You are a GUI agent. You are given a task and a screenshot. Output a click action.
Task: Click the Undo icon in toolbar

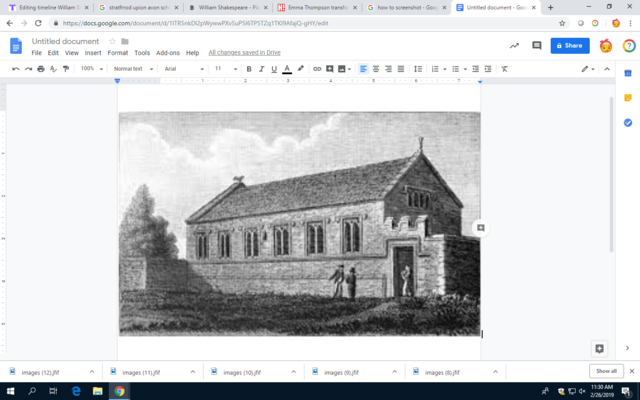(x=16, y=69)
